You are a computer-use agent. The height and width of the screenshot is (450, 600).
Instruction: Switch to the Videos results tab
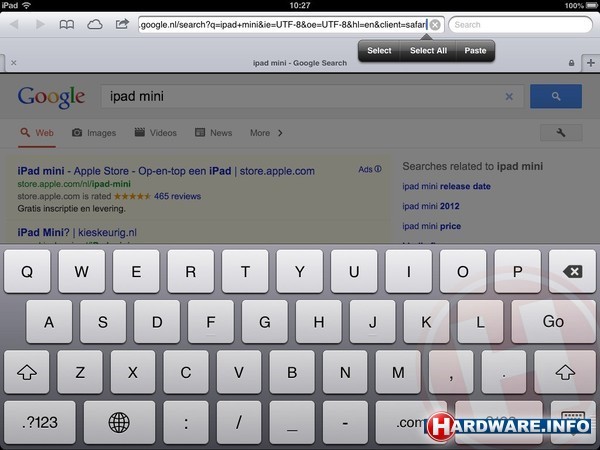click(x=156, y=133)
